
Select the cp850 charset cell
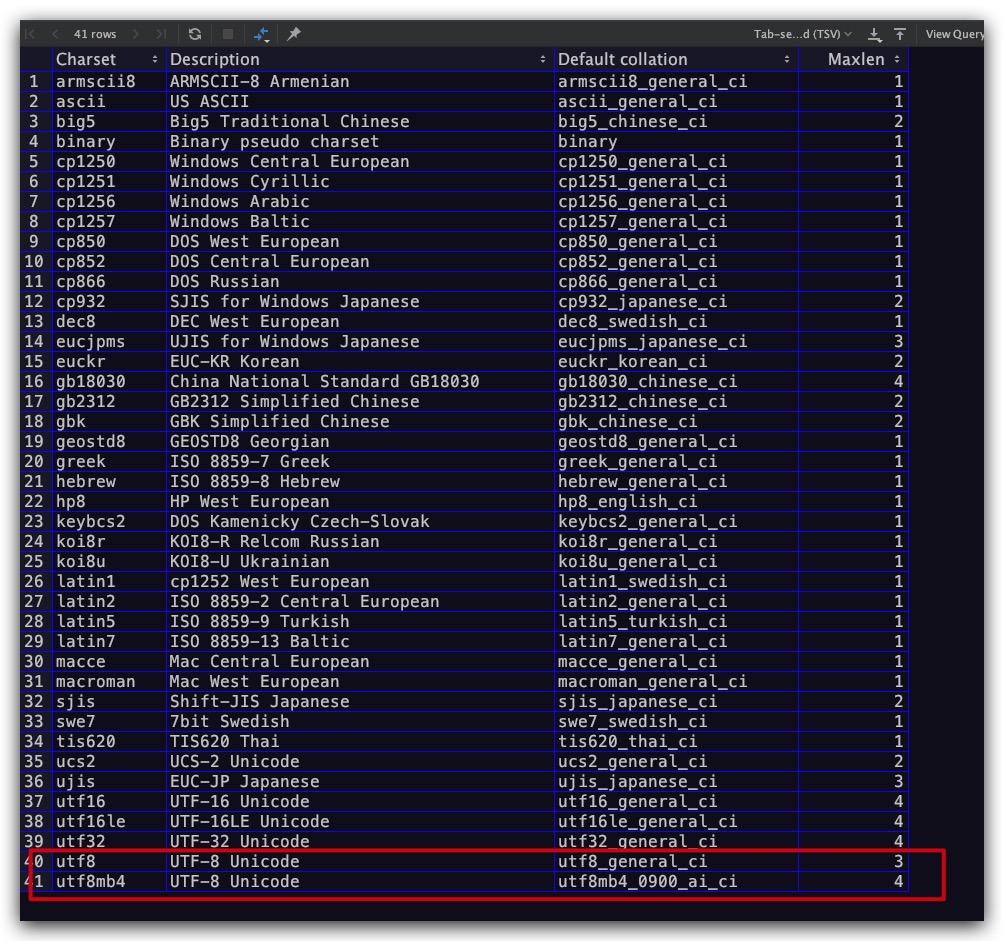point(109,241)
